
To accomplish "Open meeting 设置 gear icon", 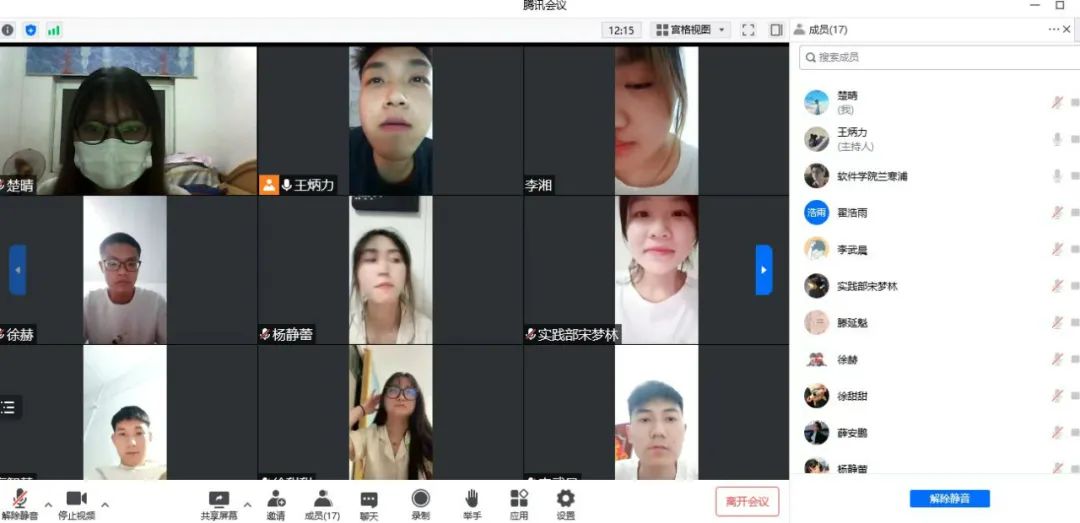I will pyautogui.click(x=566, y=499).
